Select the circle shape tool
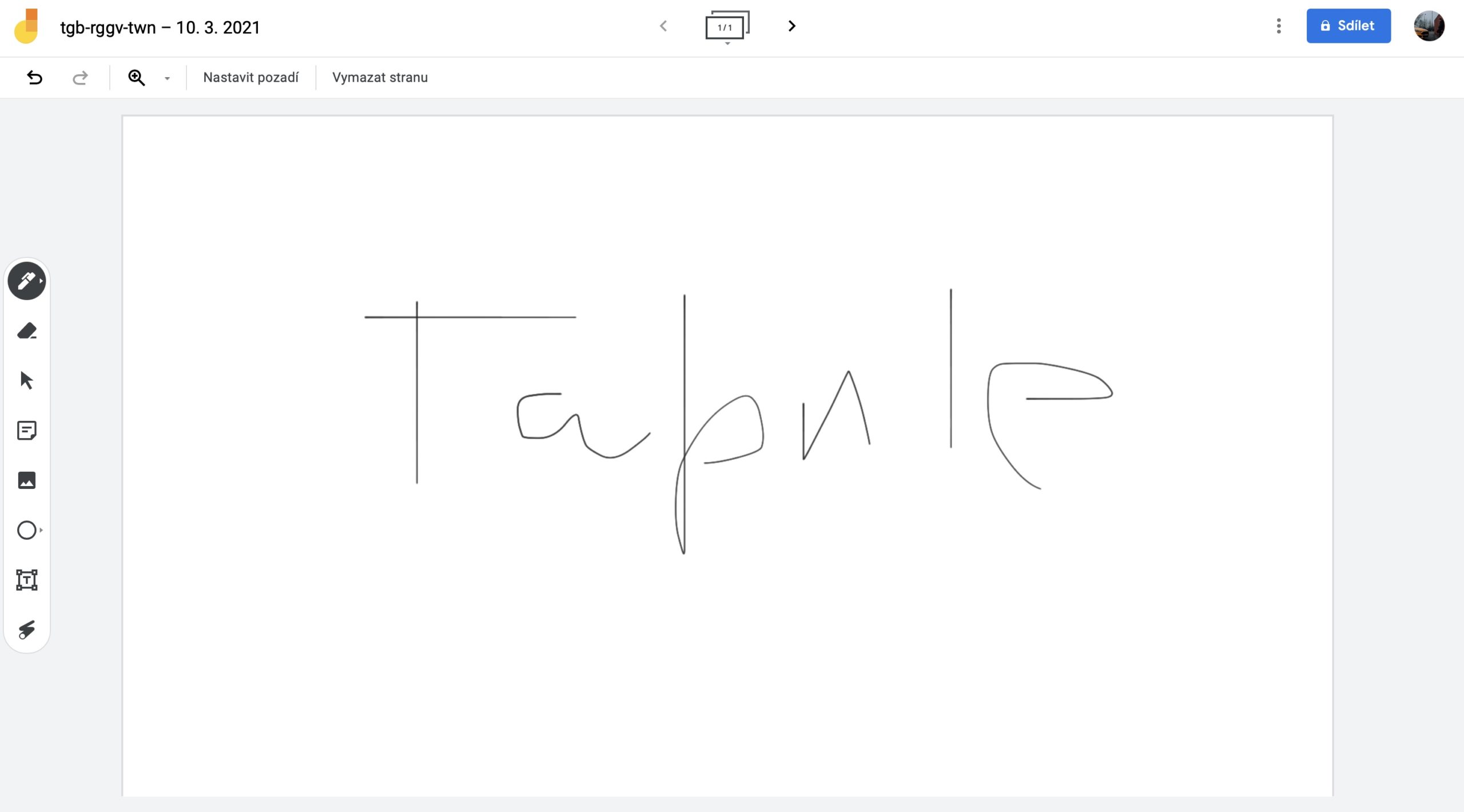The image size is (1464, 812). pyautogui.click(x=26, y=530)
